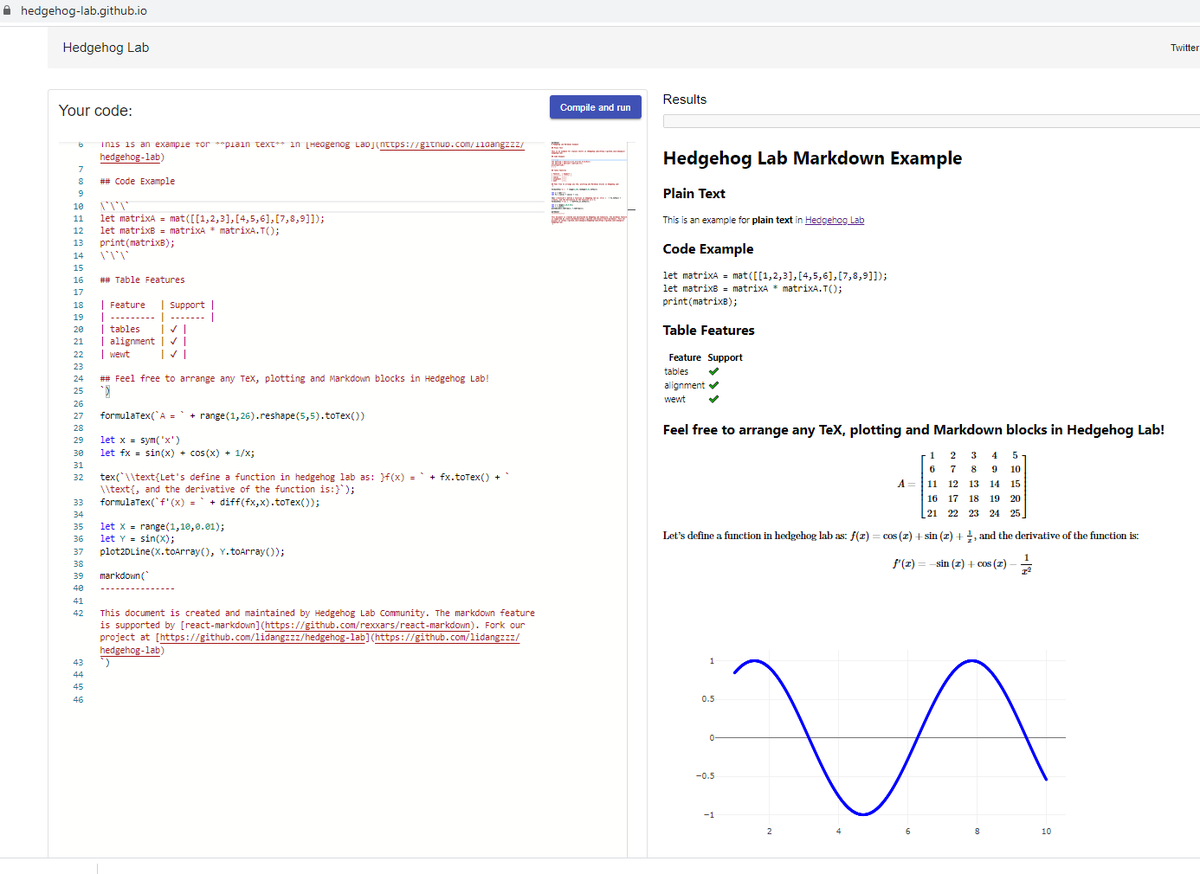Click the 'Your code:' heading

tap(95, 111)
